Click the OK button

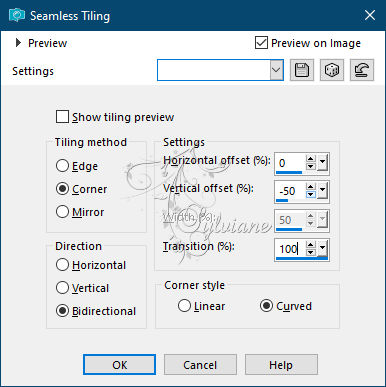119,365
